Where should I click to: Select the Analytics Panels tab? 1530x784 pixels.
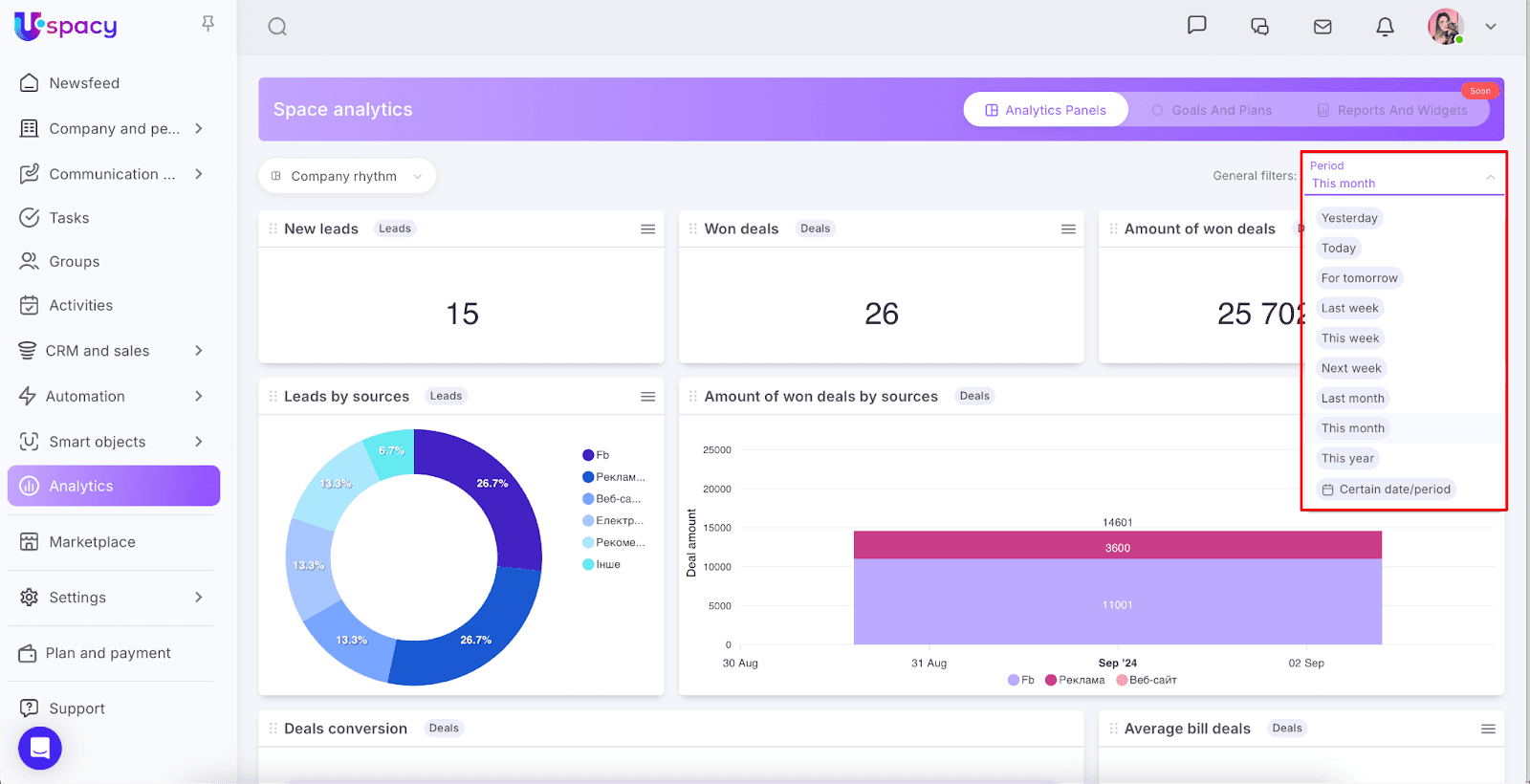pos(1045,110)
